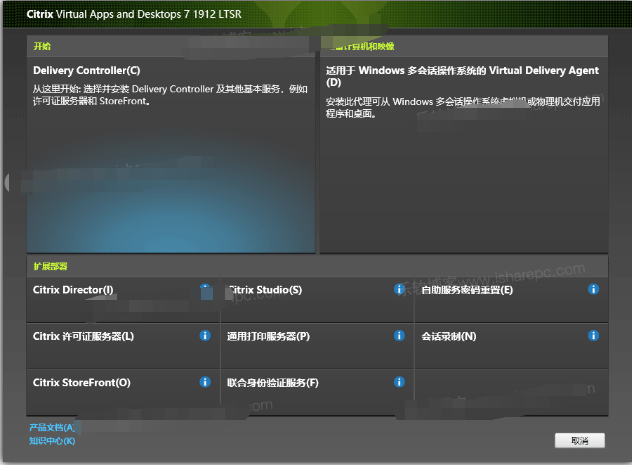The image size is (632, 465).
Task: Click Citrix Virtual Apps and Desktops title
Action: (x=134, y=14)
